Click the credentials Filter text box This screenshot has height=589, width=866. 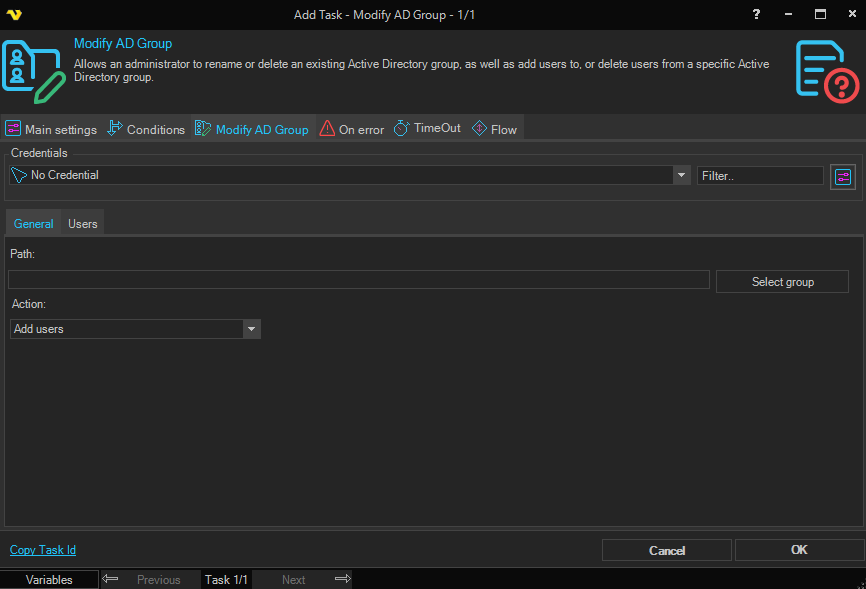760,175
